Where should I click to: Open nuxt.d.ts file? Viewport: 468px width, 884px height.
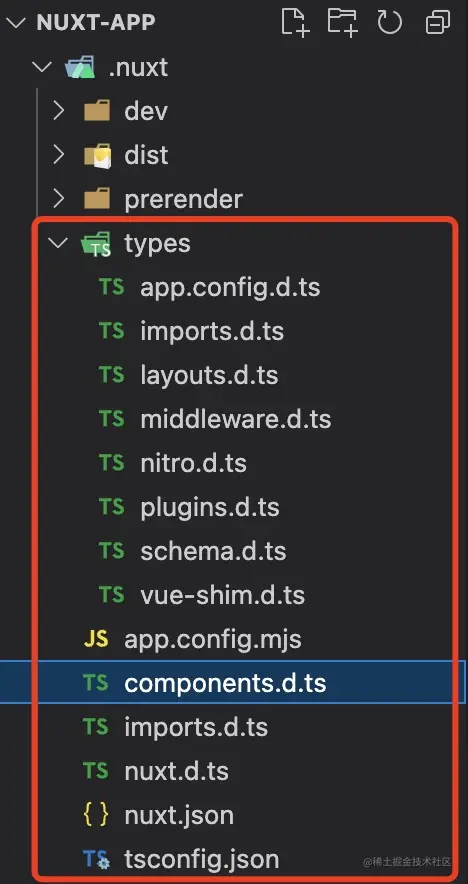pos(176,771)
